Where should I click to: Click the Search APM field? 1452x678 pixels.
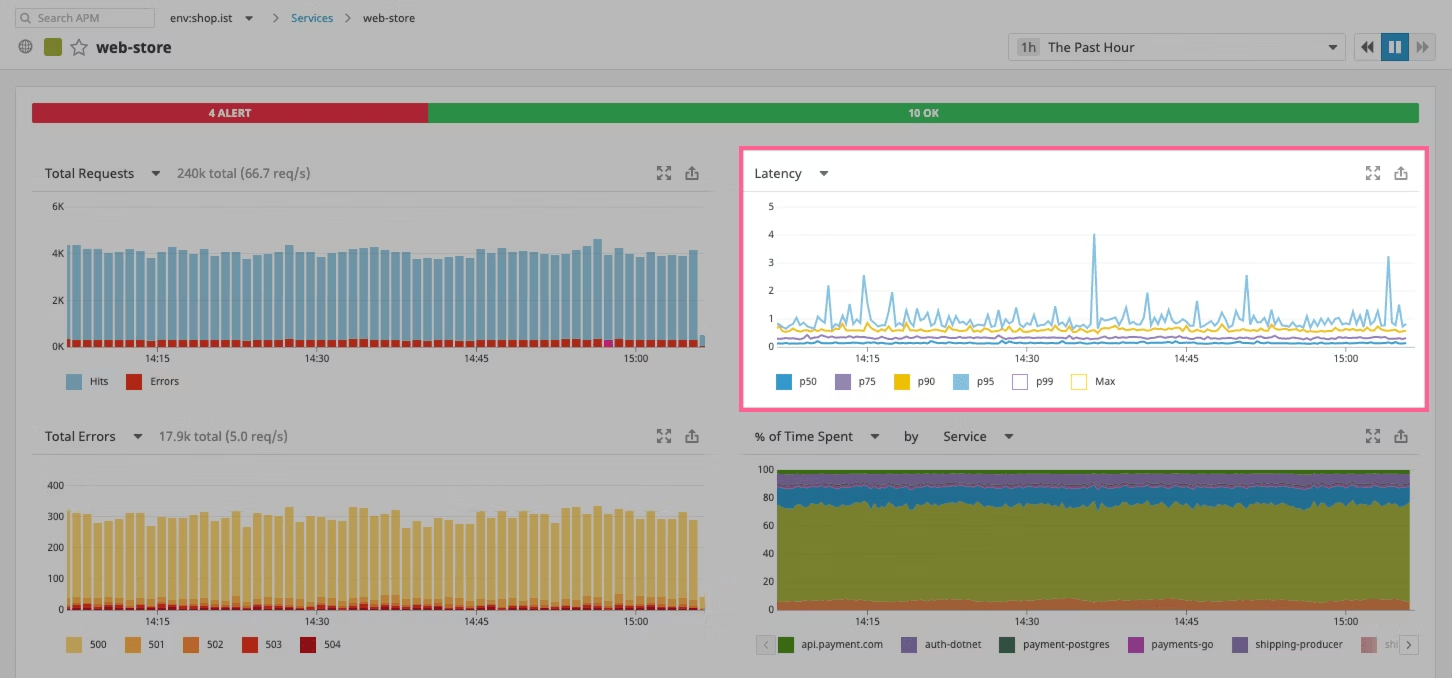pos(86,18)
